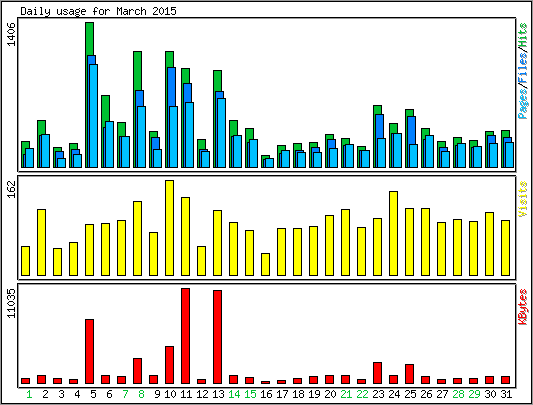Select the green day 15 axis label

(250, 394)
